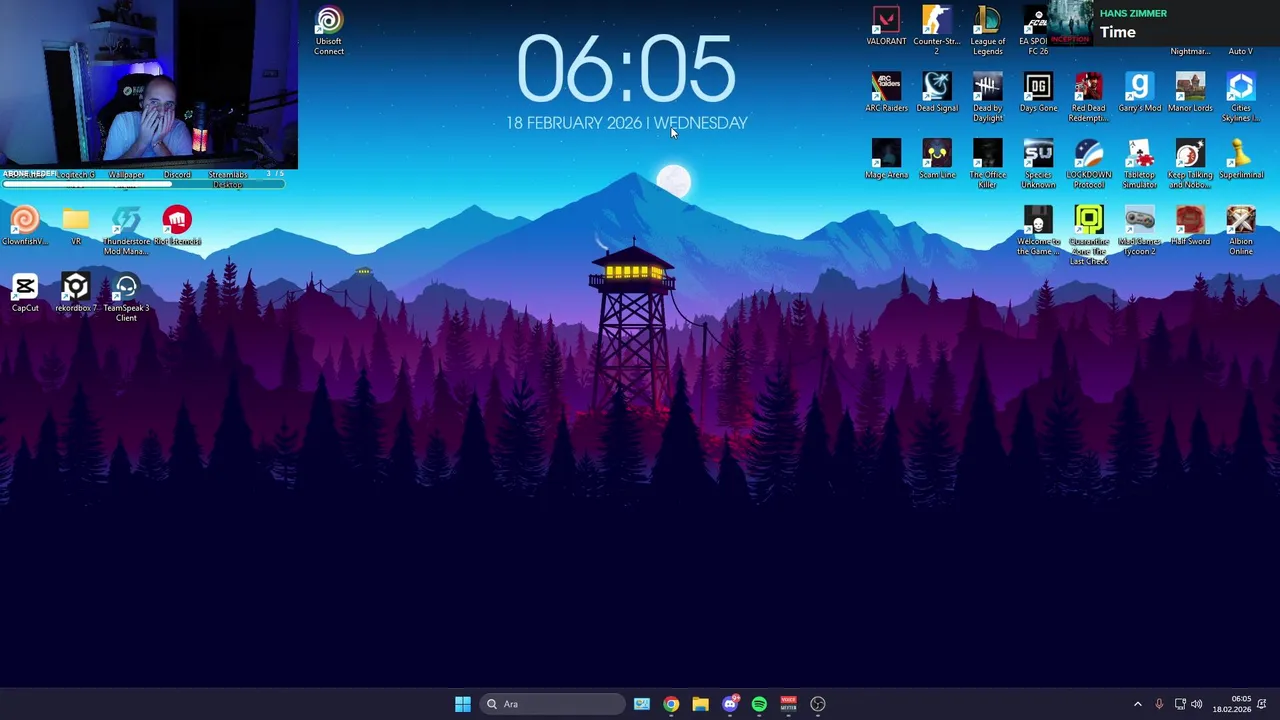1280x720 pixels.
Task: Select the Welcome to the Game shortcut
Action: click(x=1038, y=231)
